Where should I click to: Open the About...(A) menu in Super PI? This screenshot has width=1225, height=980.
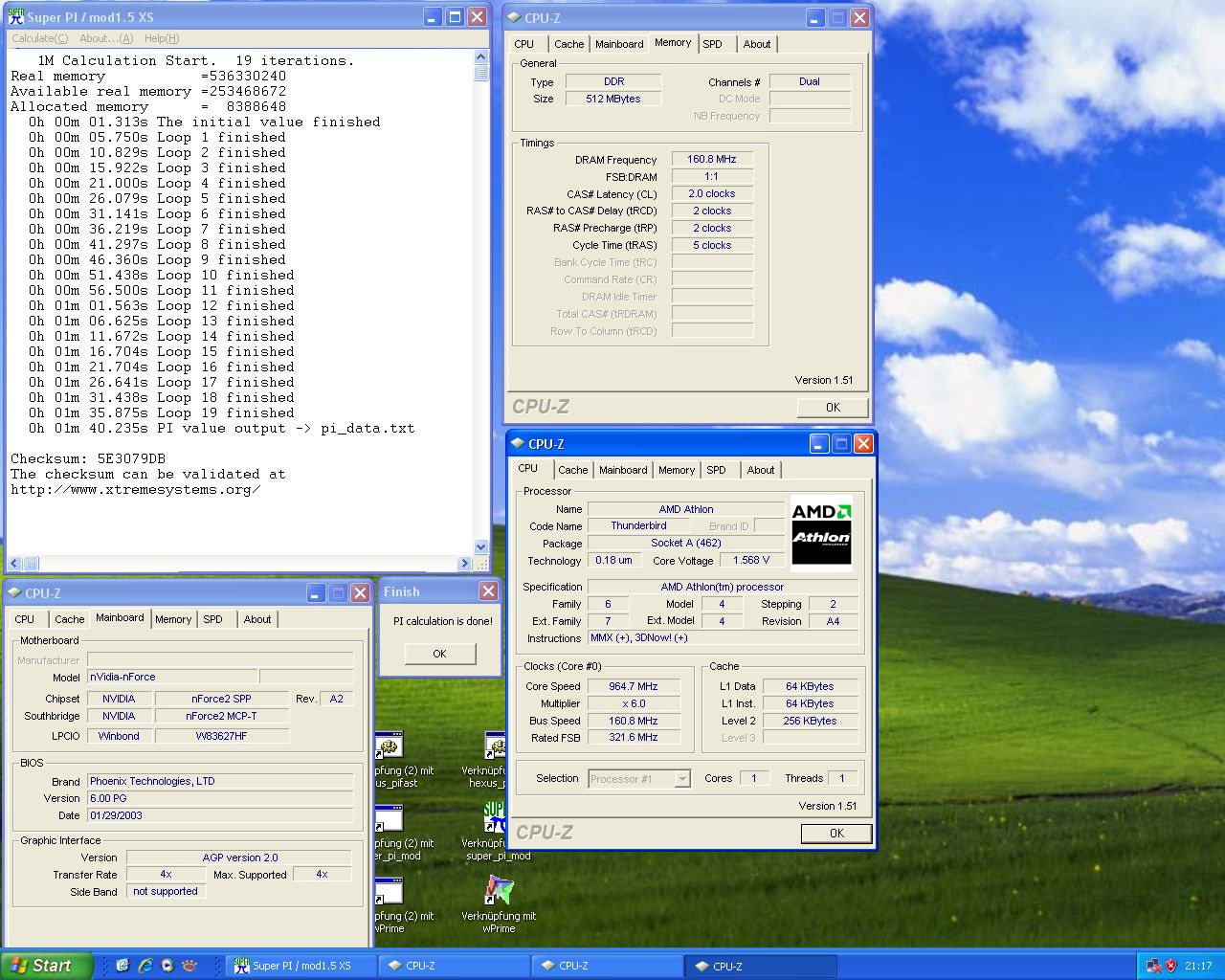(106, 38)
